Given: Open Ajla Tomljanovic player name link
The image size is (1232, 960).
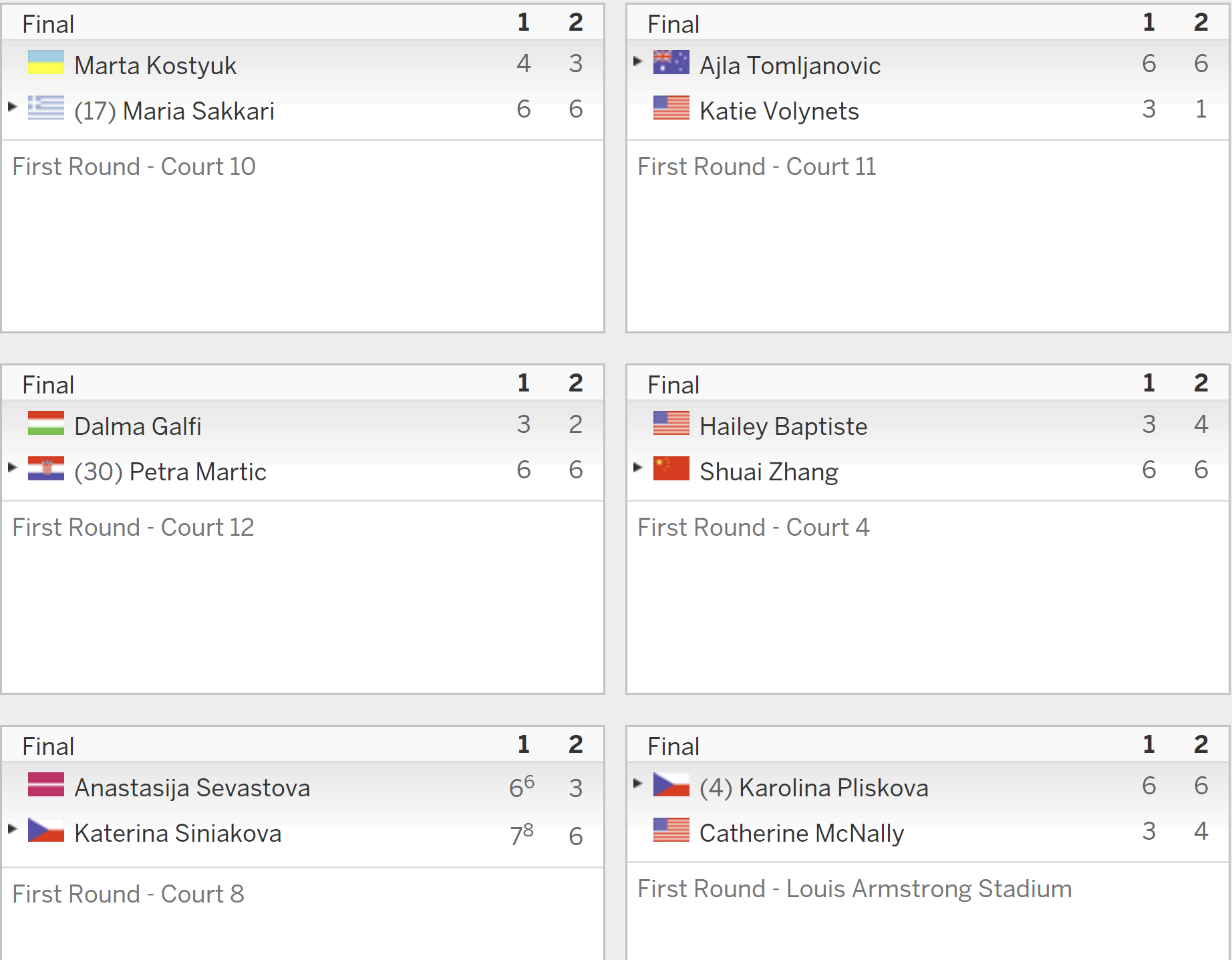Looking at the screenshot, I should pyautogui.click(x=790, y=65).
